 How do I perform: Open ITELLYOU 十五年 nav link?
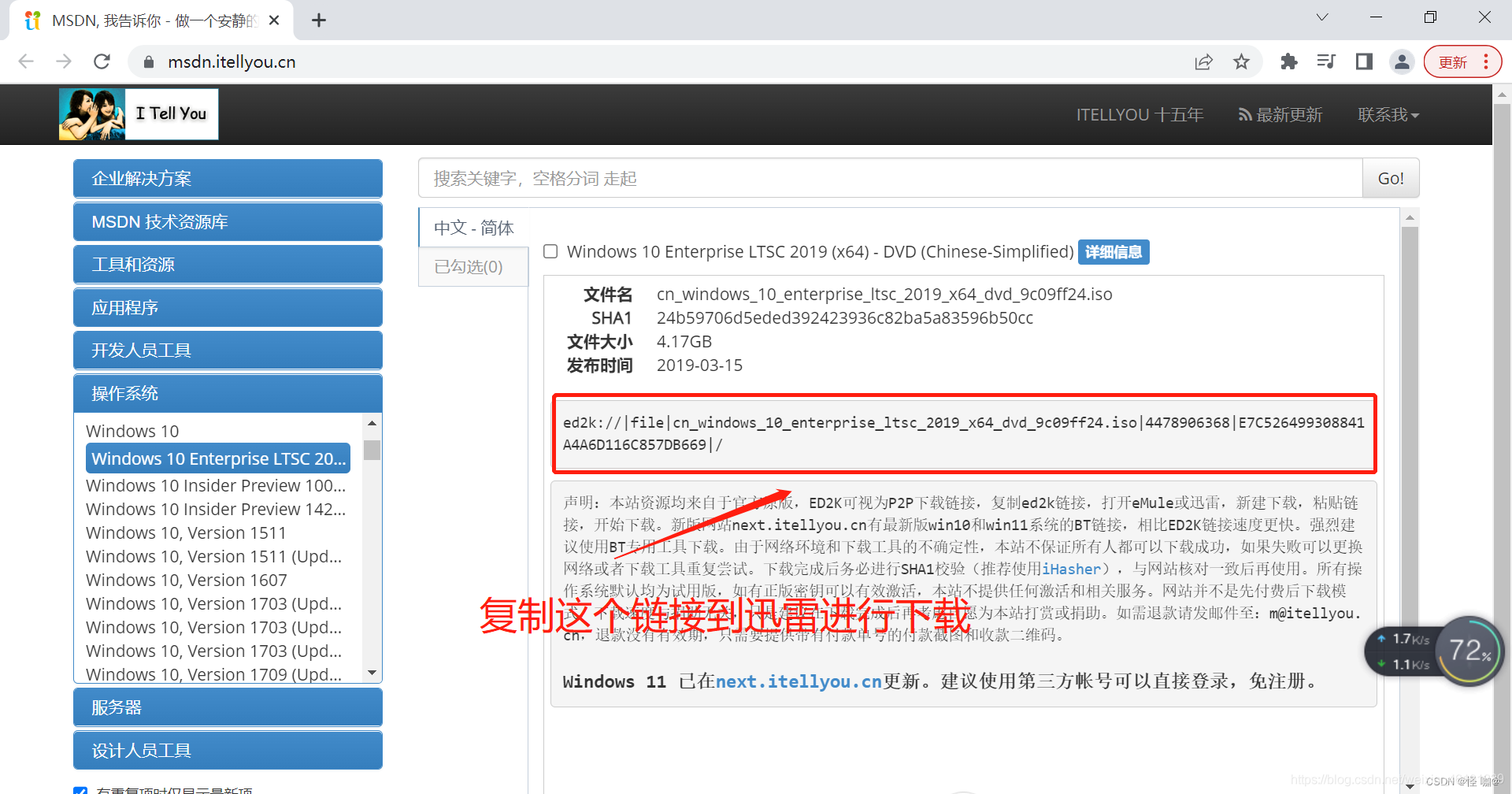pyautogui.click(x=1140, y=115)
